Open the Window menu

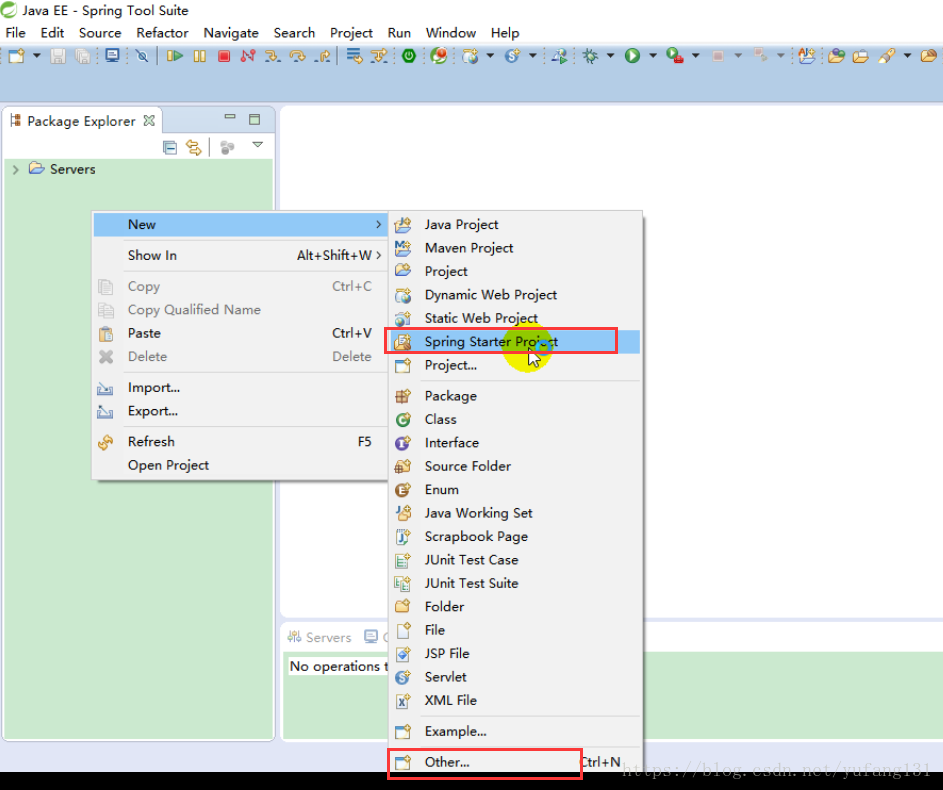point(451,32)
